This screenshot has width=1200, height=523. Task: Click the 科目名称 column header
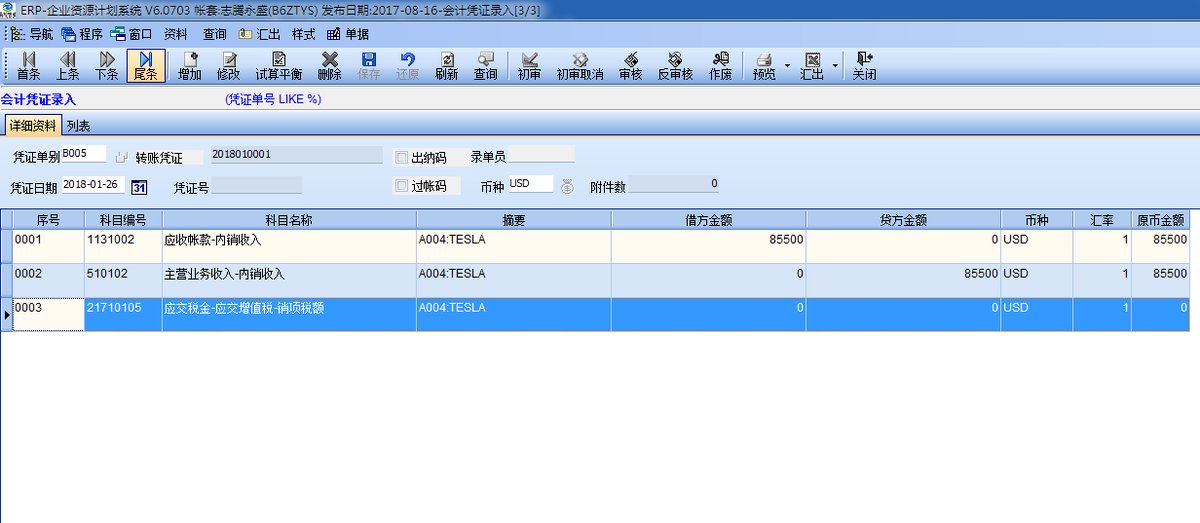click(x=289, y=219)
